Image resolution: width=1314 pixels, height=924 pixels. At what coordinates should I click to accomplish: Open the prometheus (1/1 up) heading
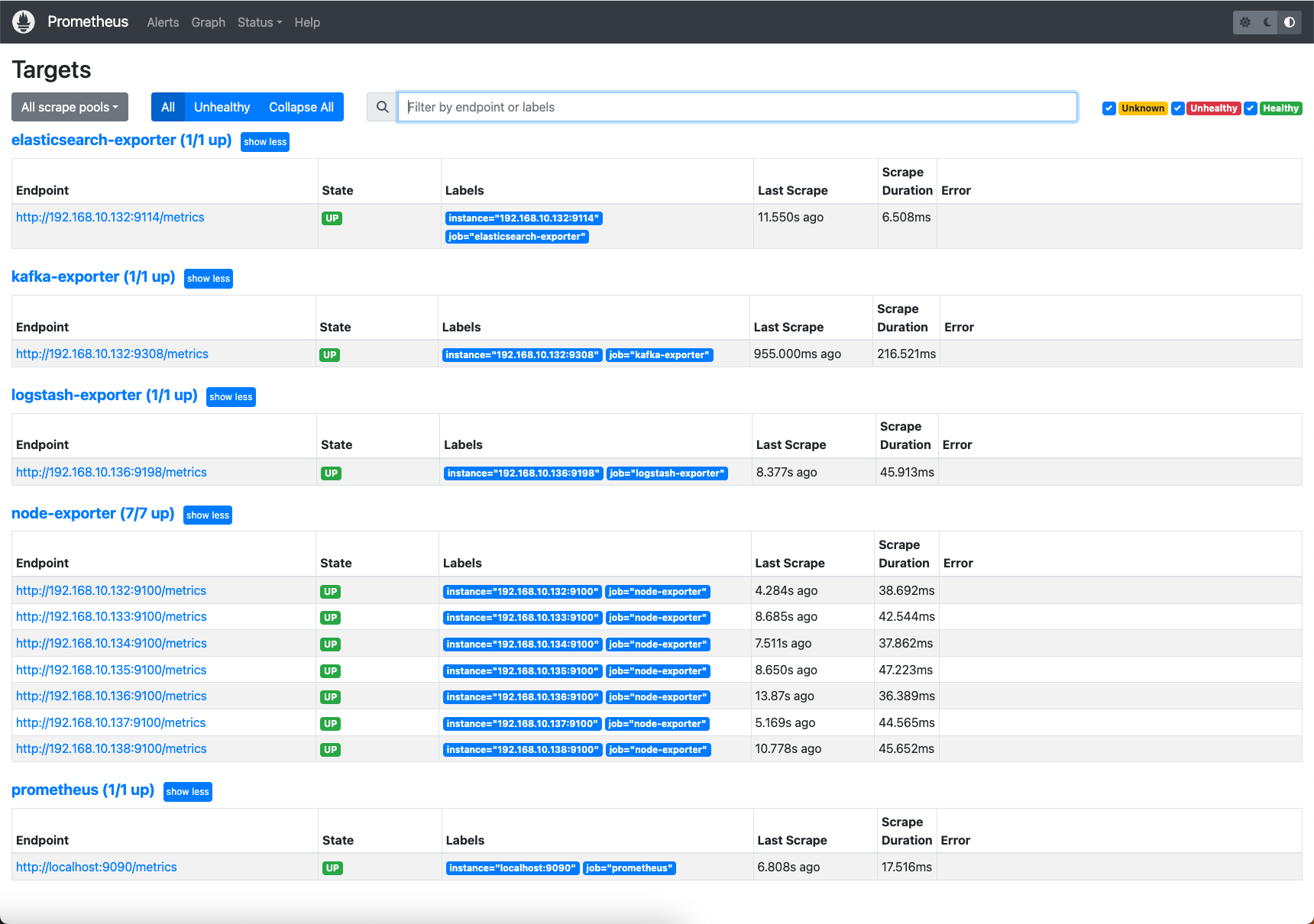pyautogui.click(x=83, y=790)
